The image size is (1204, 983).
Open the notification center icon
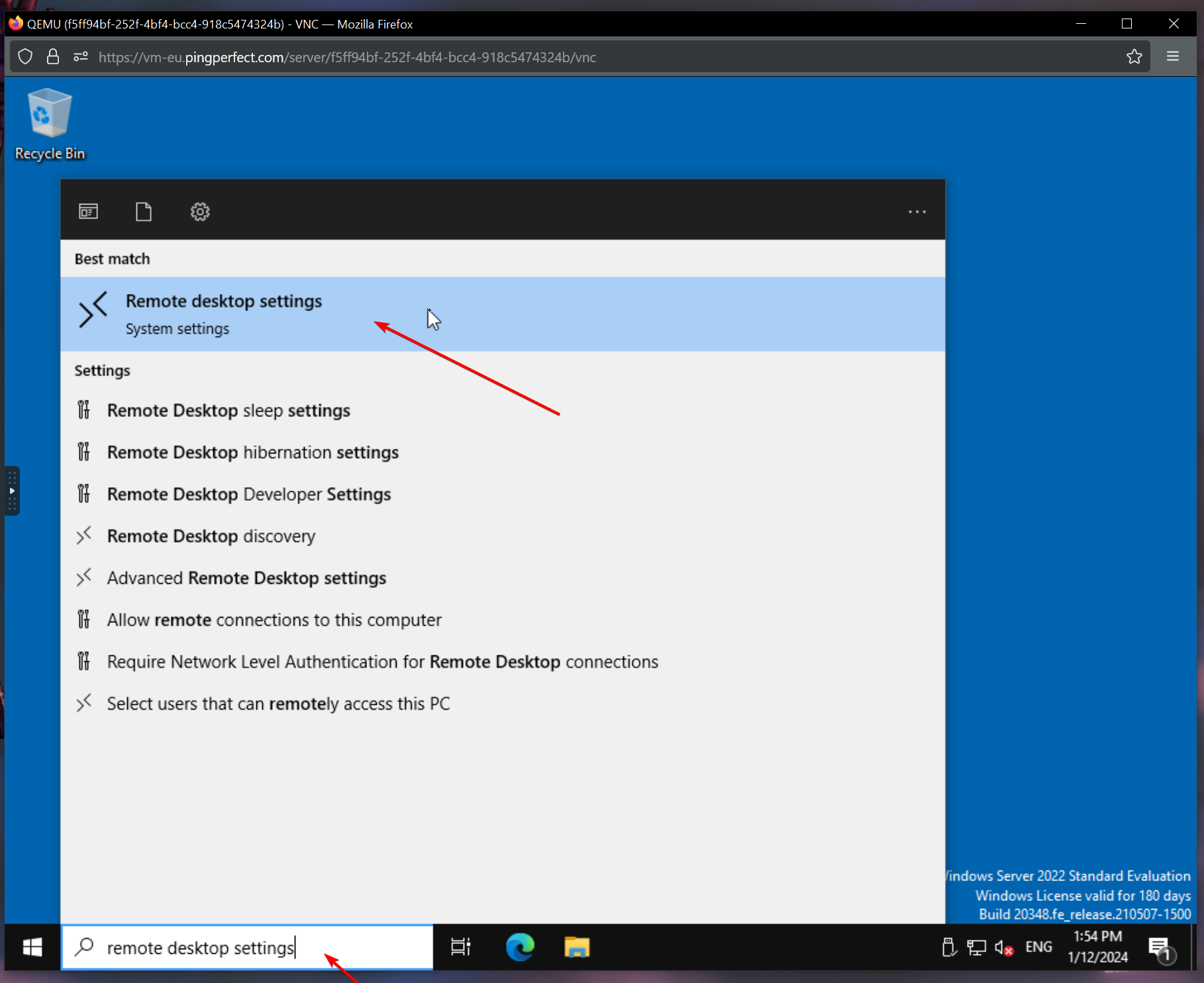(1160, 948)
